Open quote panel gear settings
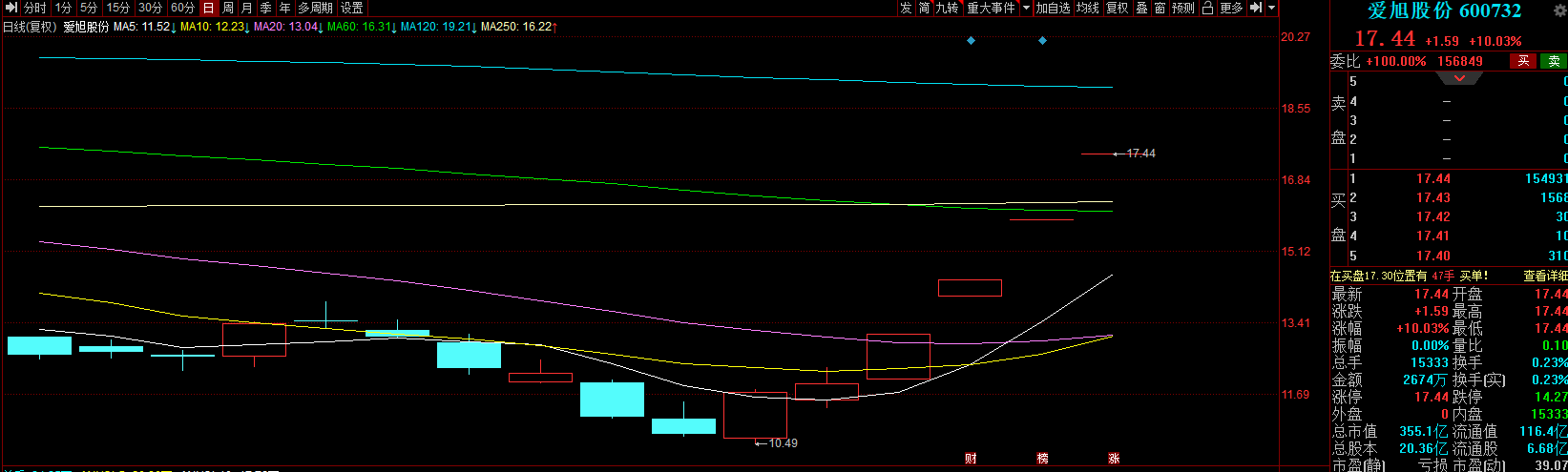This screenshot has width=1568, height=472. (x=1561, y=10)
